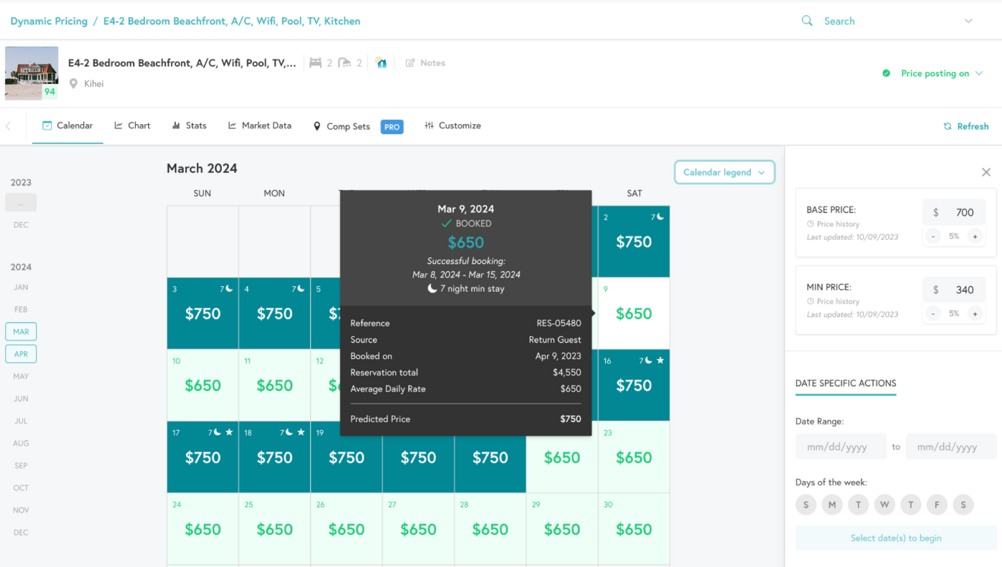Viewport: 1002px width, 567px height.
Task: Toggle Wednesday in days of the week
Action: [884, 505]
